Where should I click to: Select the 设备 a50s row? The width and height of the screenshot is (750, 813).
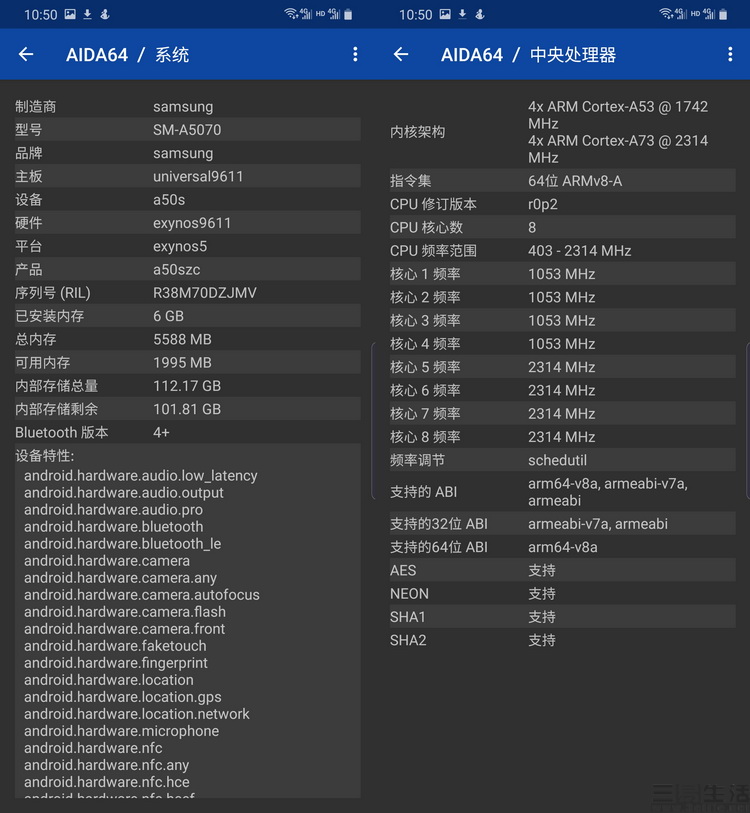[x=187, y=200]
